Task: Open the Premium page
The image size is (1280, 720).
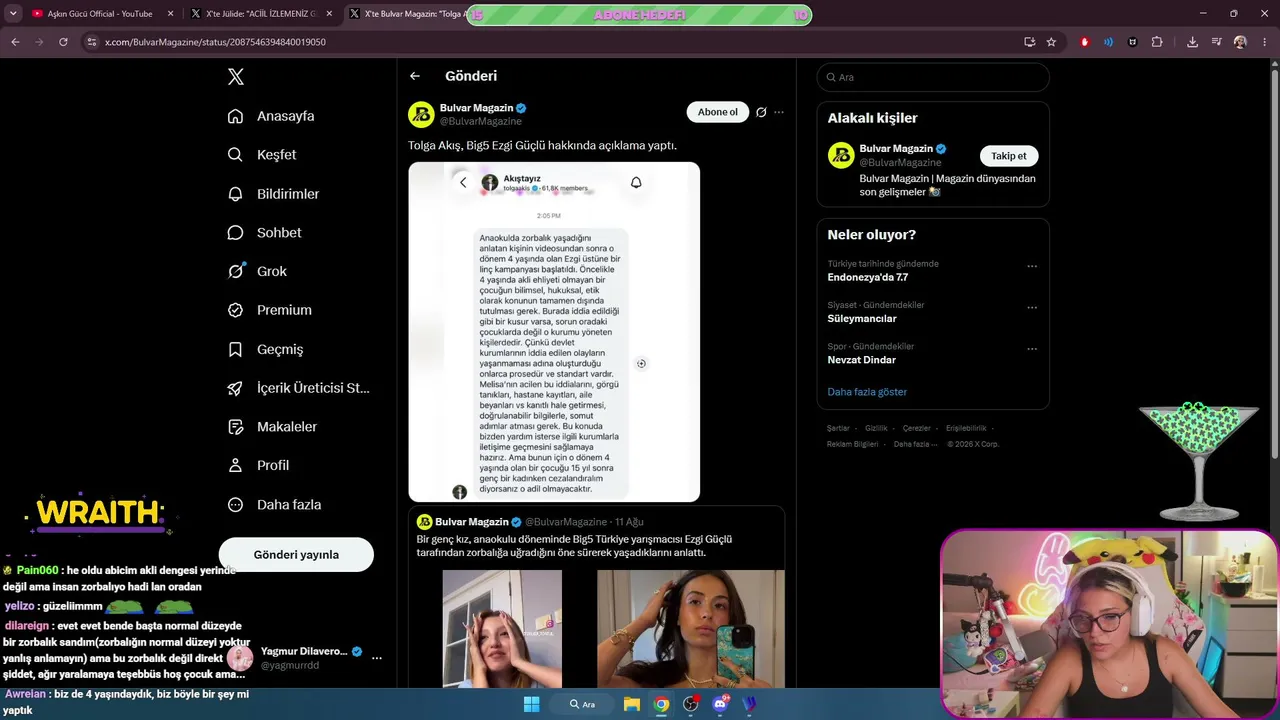Action: click(270, 310)
